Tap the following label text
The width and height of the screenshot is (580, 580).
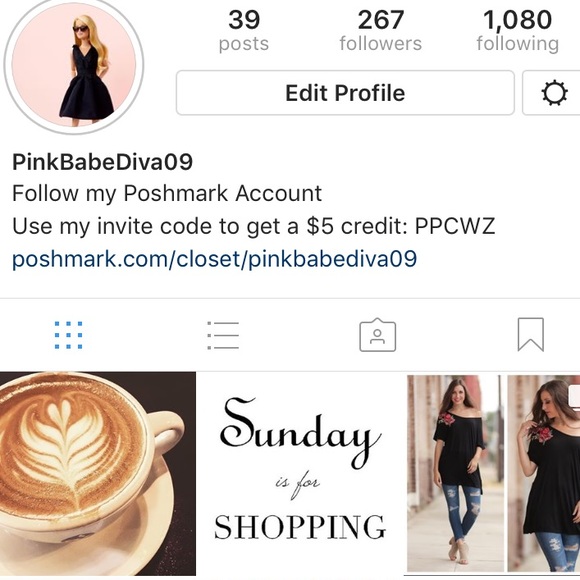[517, 44]
